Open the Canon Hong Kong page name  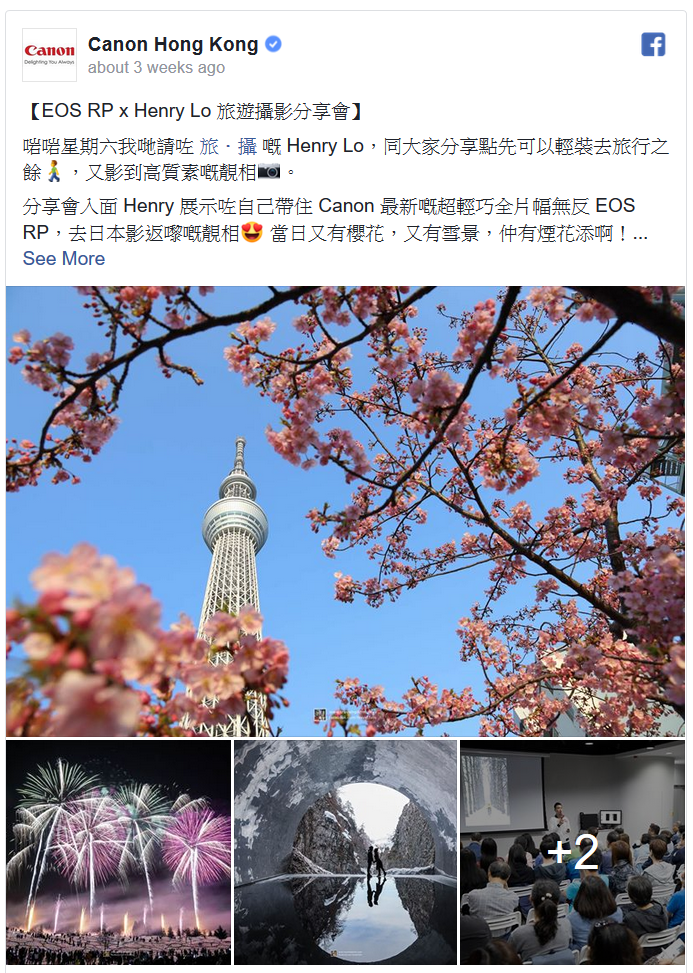click(x=173, y=45)
